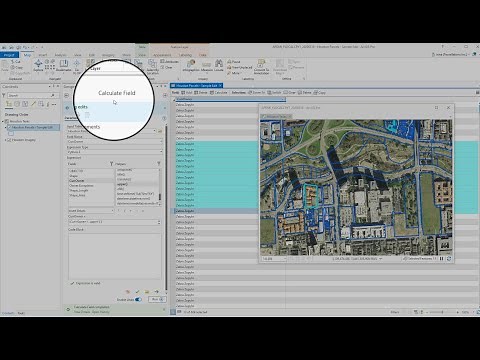Toggle the map checkbox in Contents tree
This screenshot has height=360, width=480.
pos(7,121)
